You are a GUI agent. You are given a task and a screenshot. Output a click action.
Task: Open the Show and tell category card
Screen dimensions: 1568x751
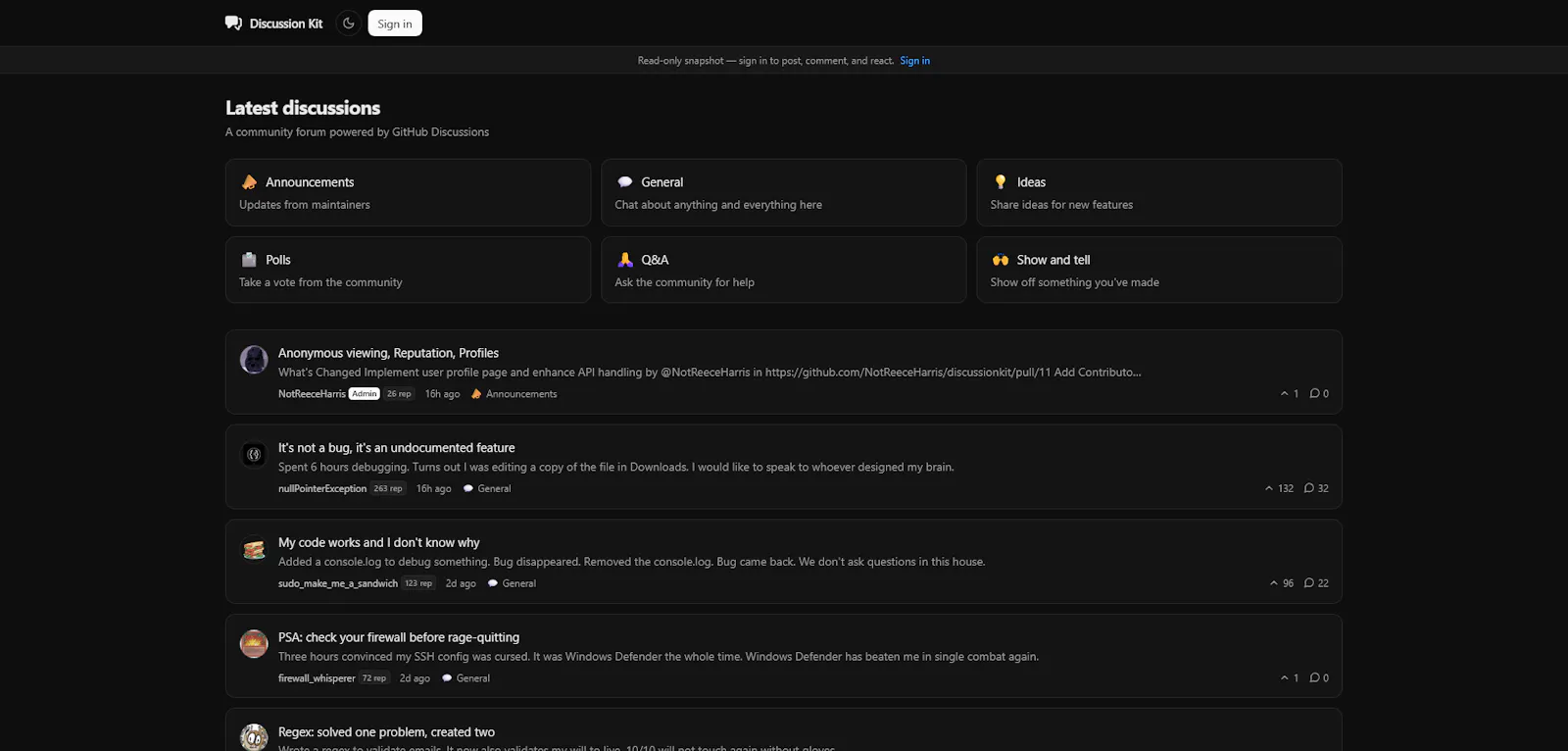pos(1159,270)
